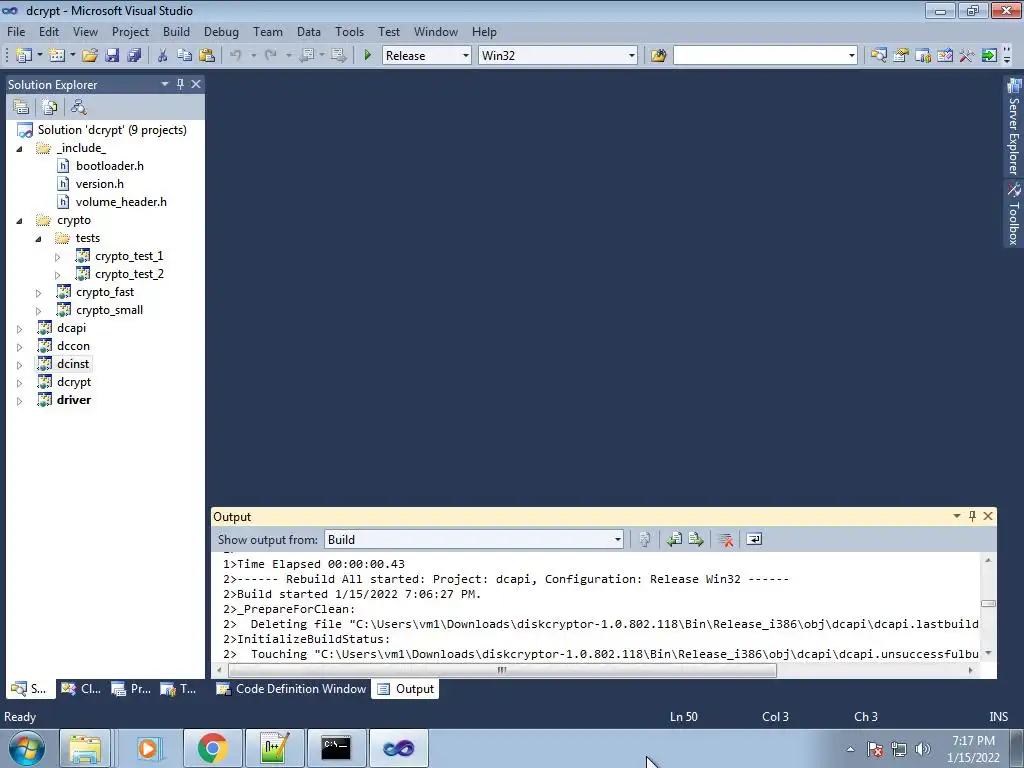Go to the previous message in Output
The width and height of the screenshot is (1024, 768).
674,539
